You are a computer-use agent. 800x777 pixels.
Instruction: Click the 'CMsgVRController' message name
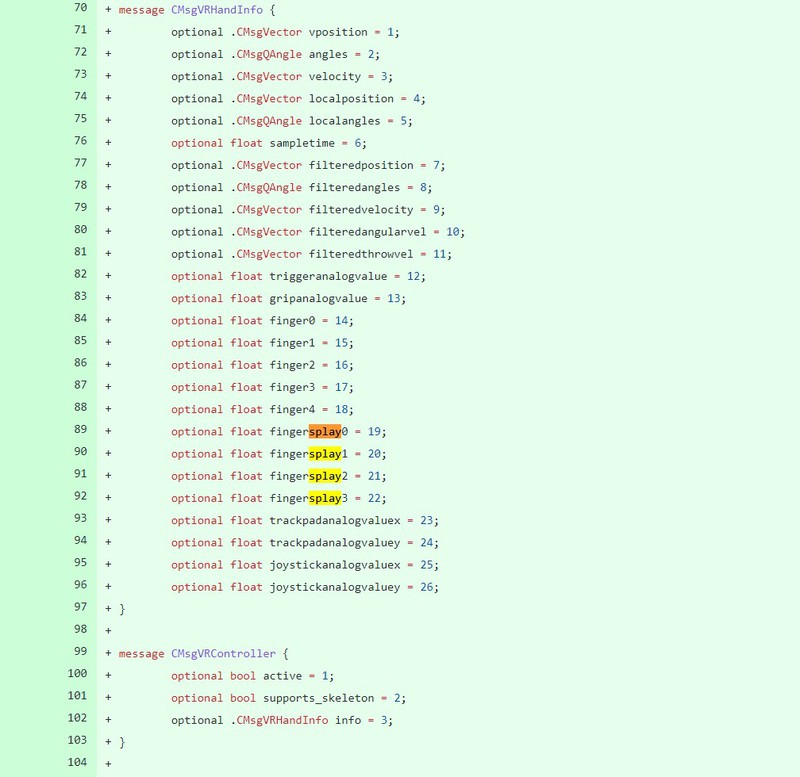tap(223, 654)
